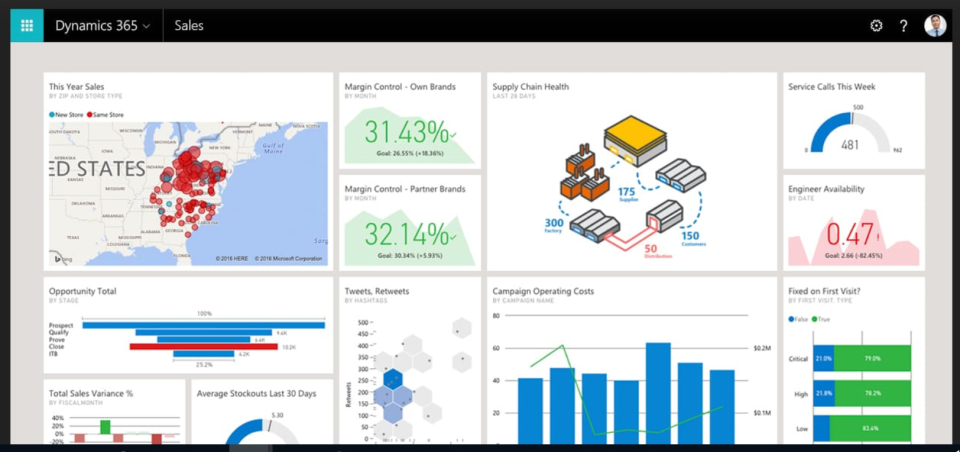Select the Critical green bar showing 79.0%
The height and width of the screenshot is (452, 960).
872,358
